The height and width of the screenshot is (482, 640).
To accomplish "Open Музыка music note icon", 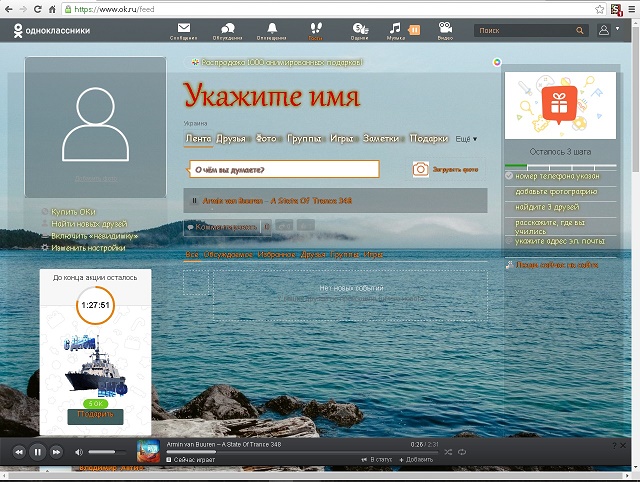I will point(395,31).
